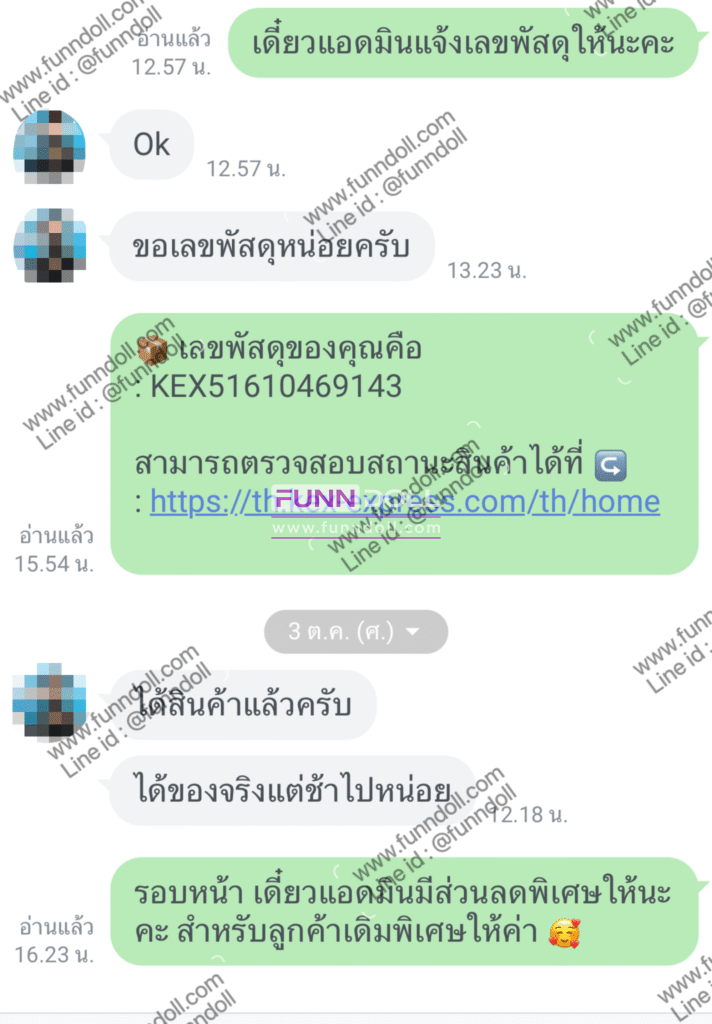Click the อ่านแล้ว 16.23 น. read receipt

[55, 941]
